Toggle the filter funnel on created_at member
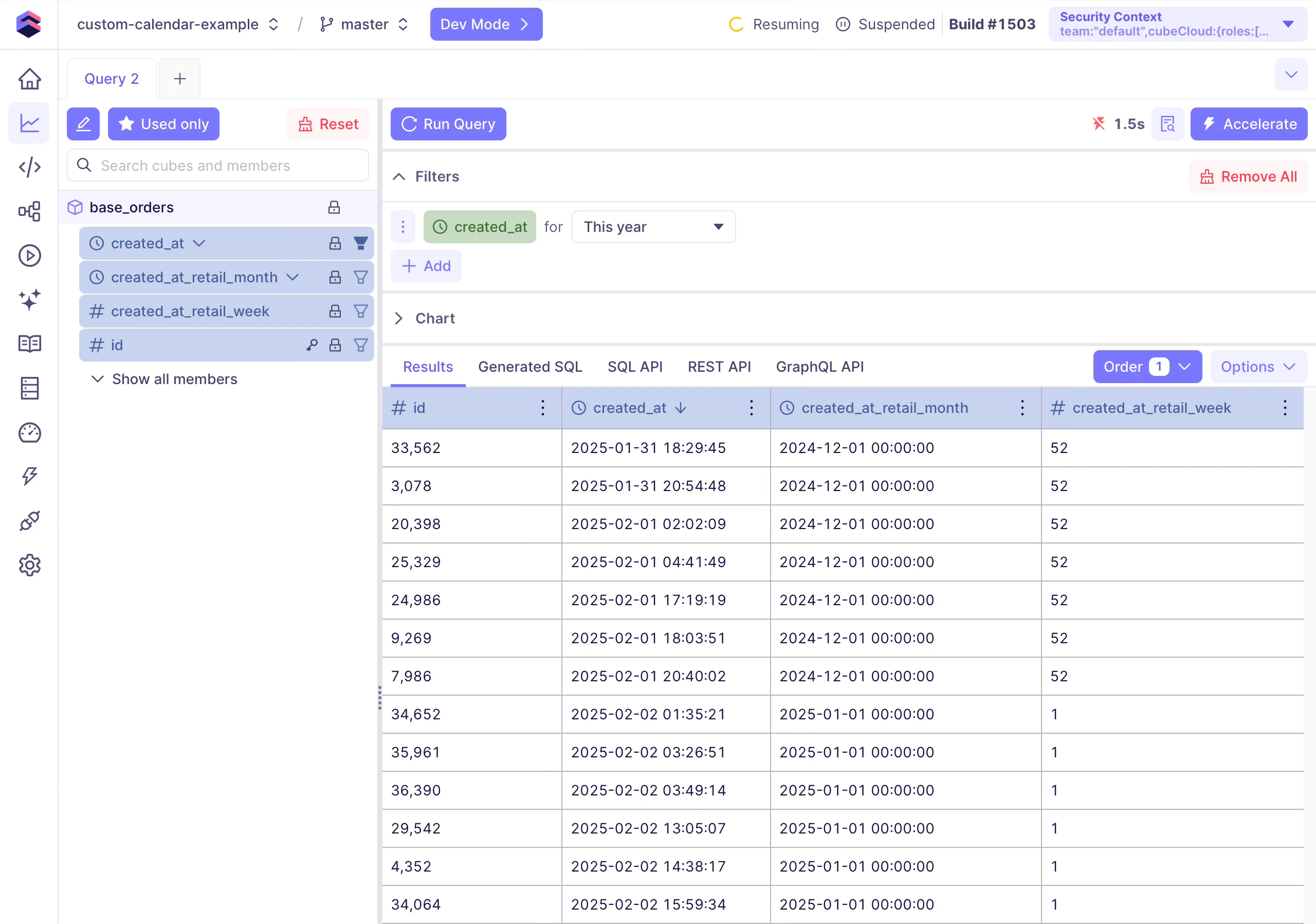This screenshot has height=924, width=1316. point(360,244)
